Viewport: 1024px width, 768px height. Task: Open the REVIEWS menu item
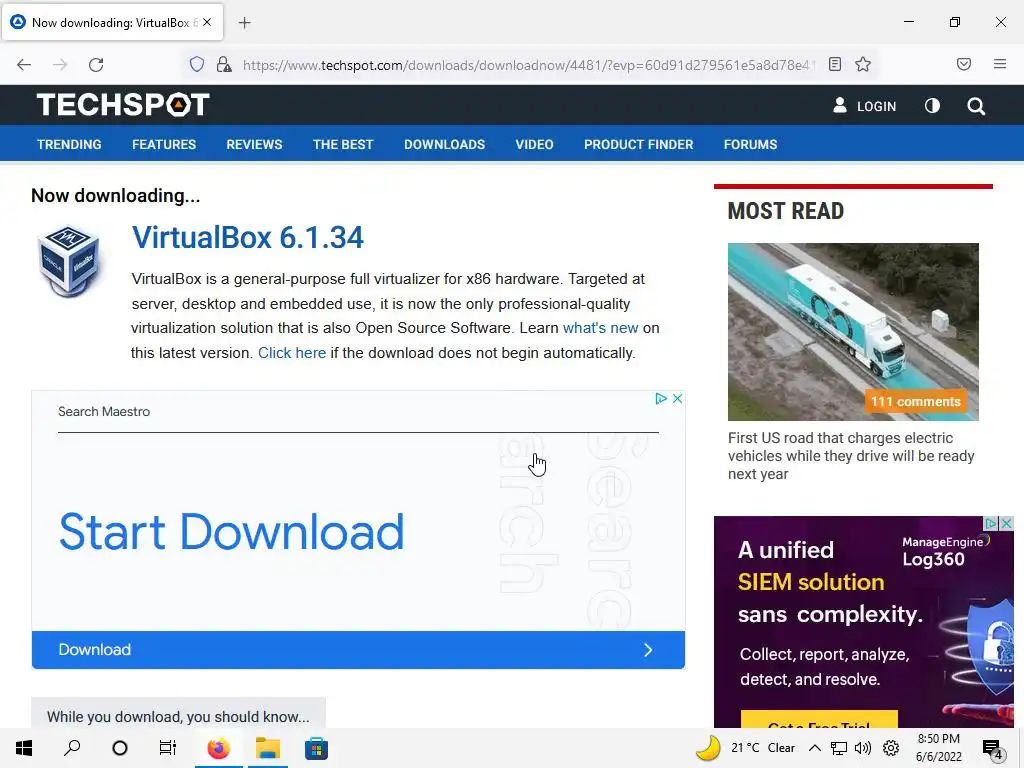[254, 144]
